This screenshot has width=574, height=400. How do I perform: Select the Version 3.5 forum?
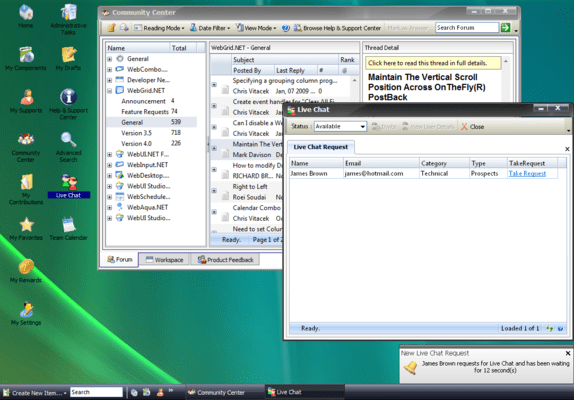point(151,133)
